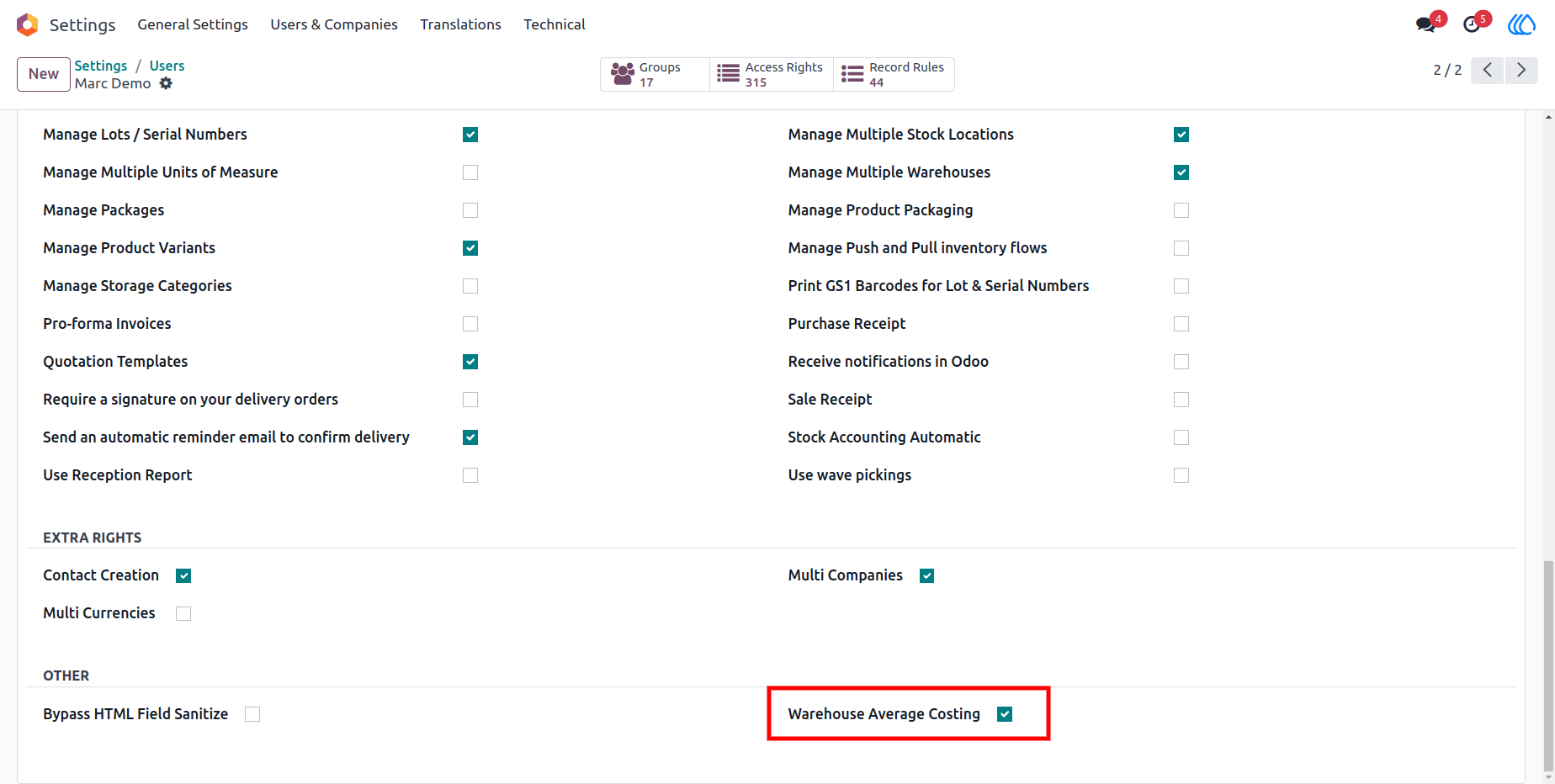1555x784 pixels.
Task: Enable Bypass HTML Field Sanitize
Action: point(252,714)
